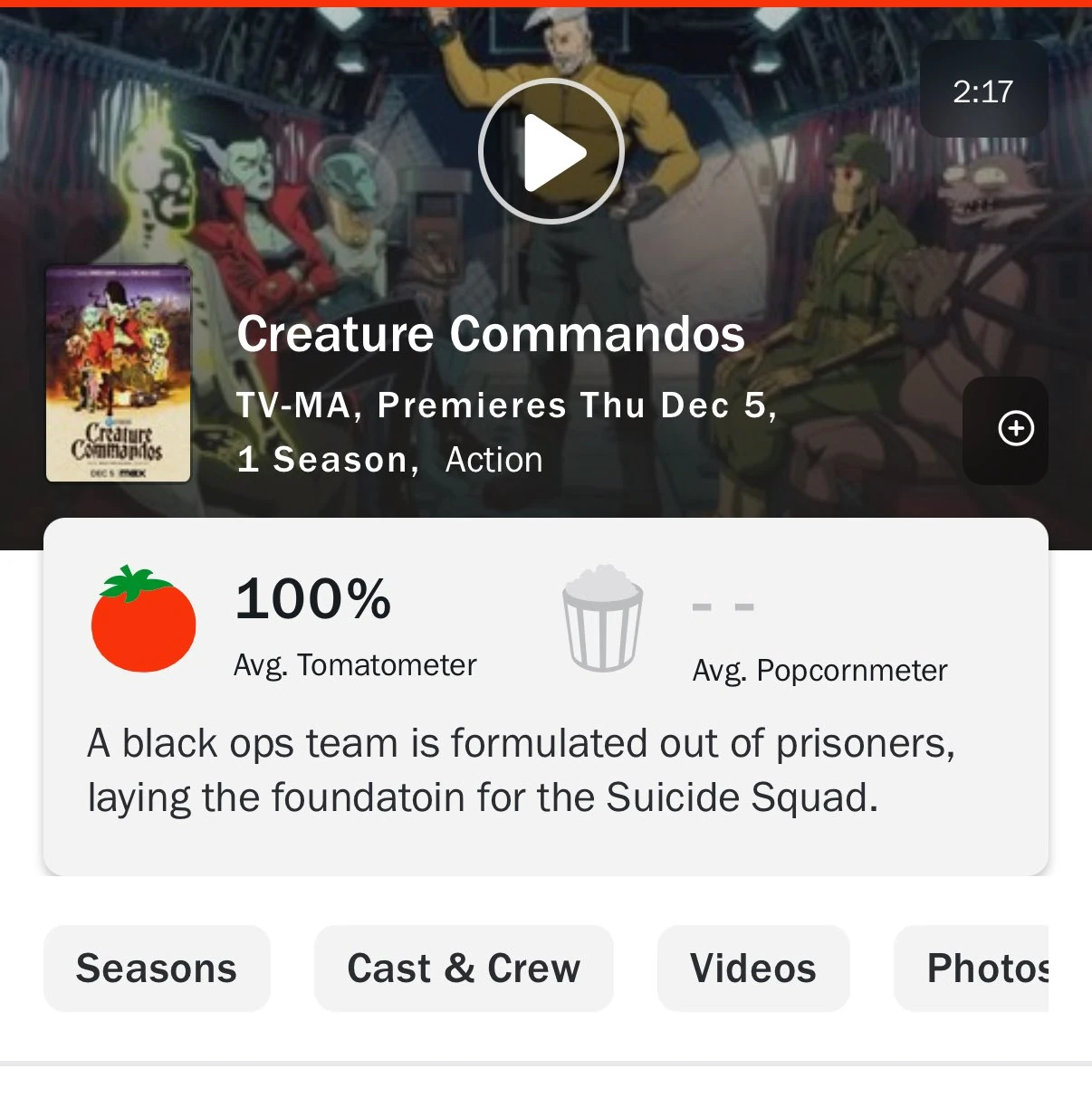
Task: Tap the Creature Commandos title
Action: [490, 334]
